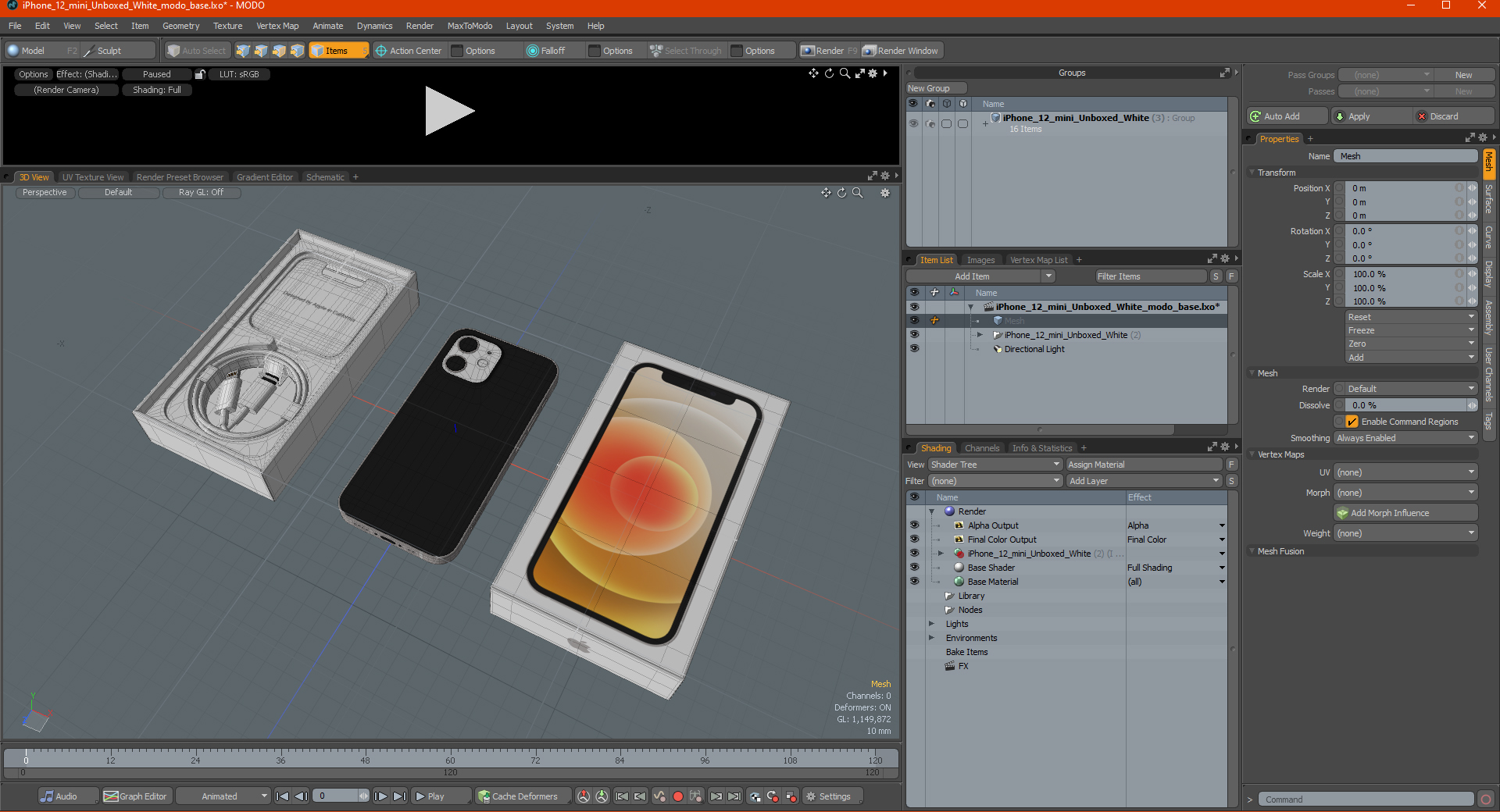This screenshot has width=1500, height=812.
Task: Go to the first frame
Action: pos(283,796)
